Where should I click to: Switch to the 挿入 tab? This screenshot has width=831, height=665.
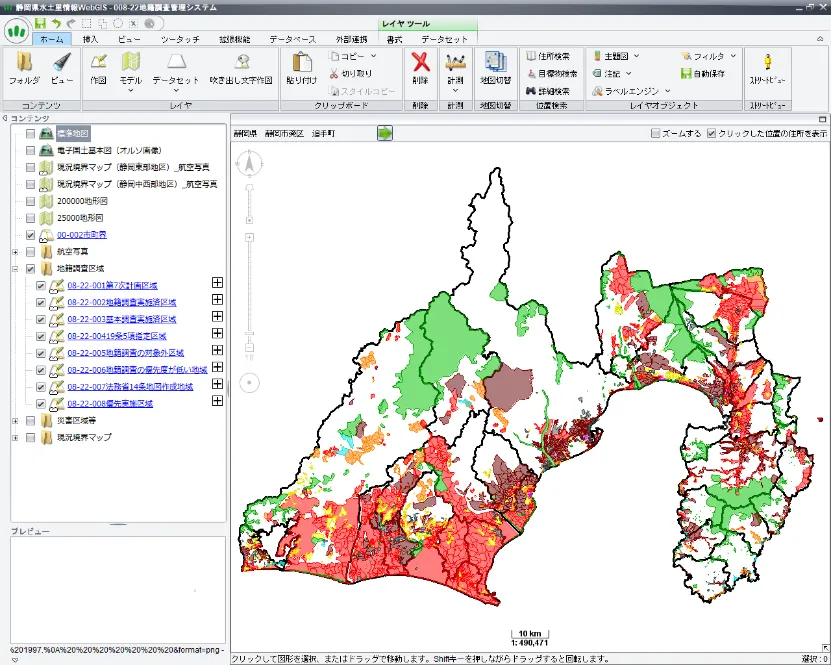pyautogui.click(x=90, y=39)
